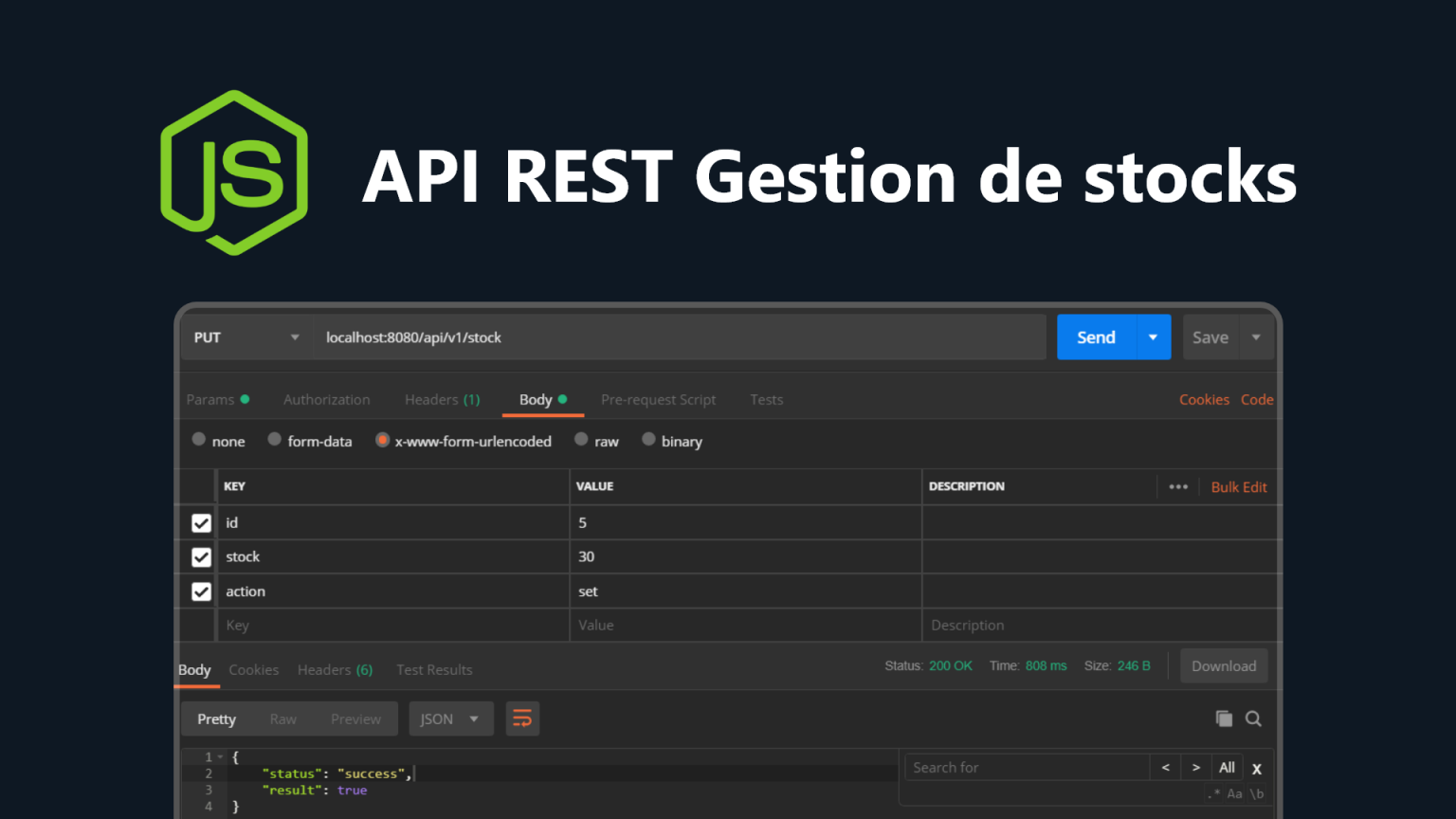Viewport: 1456px width, 819px height.
Task: Switch to Test Results tab
Action: tap(434, 670)
